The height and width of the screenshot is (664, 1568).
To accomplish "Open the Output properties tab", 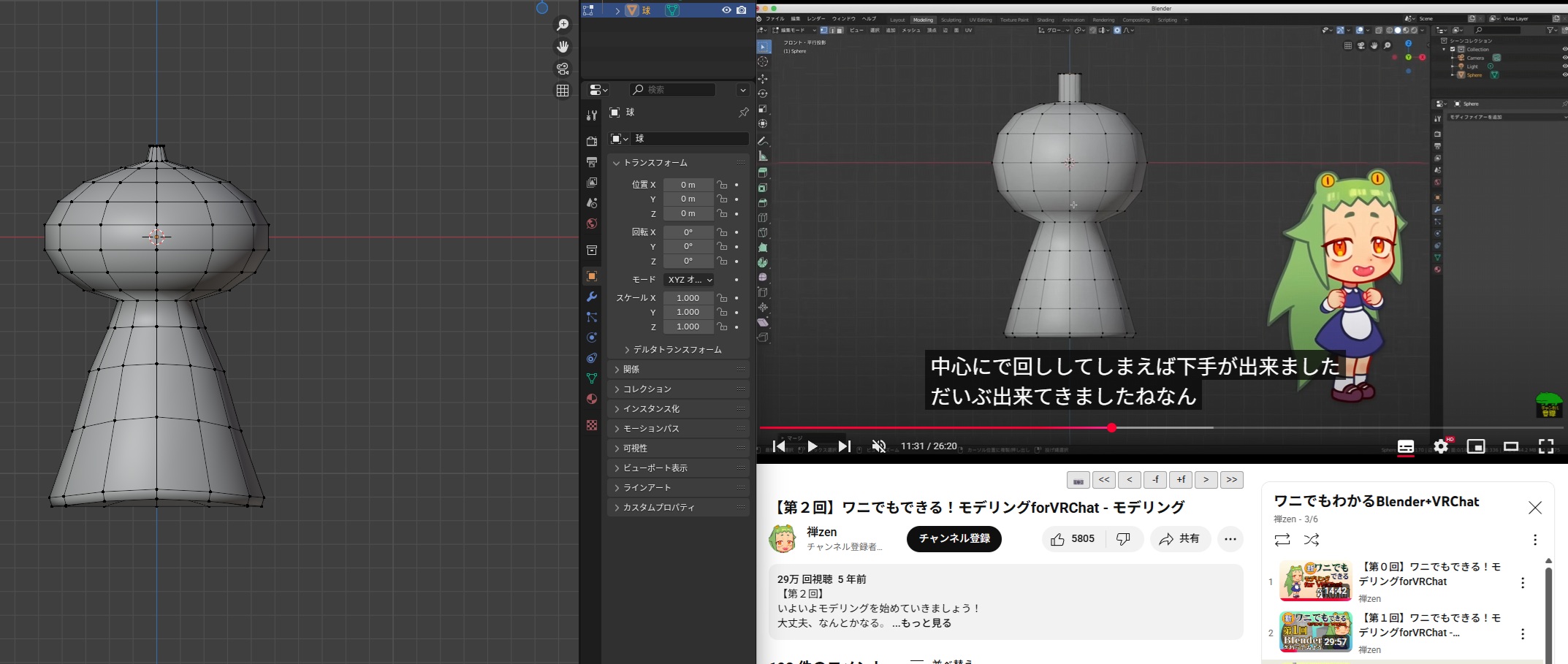I will [x=592, y=161].
